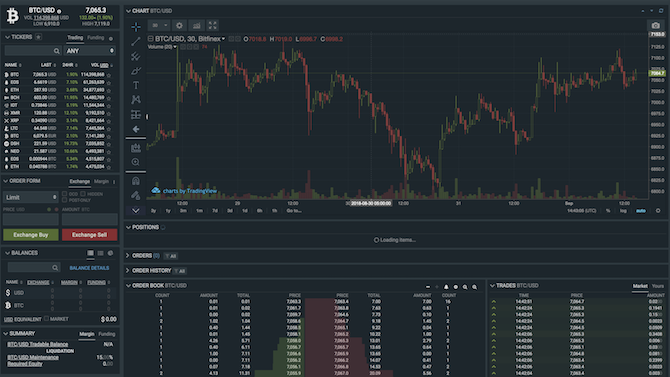
Task: Select the Margin tab in order form
Action: (101, 181)
